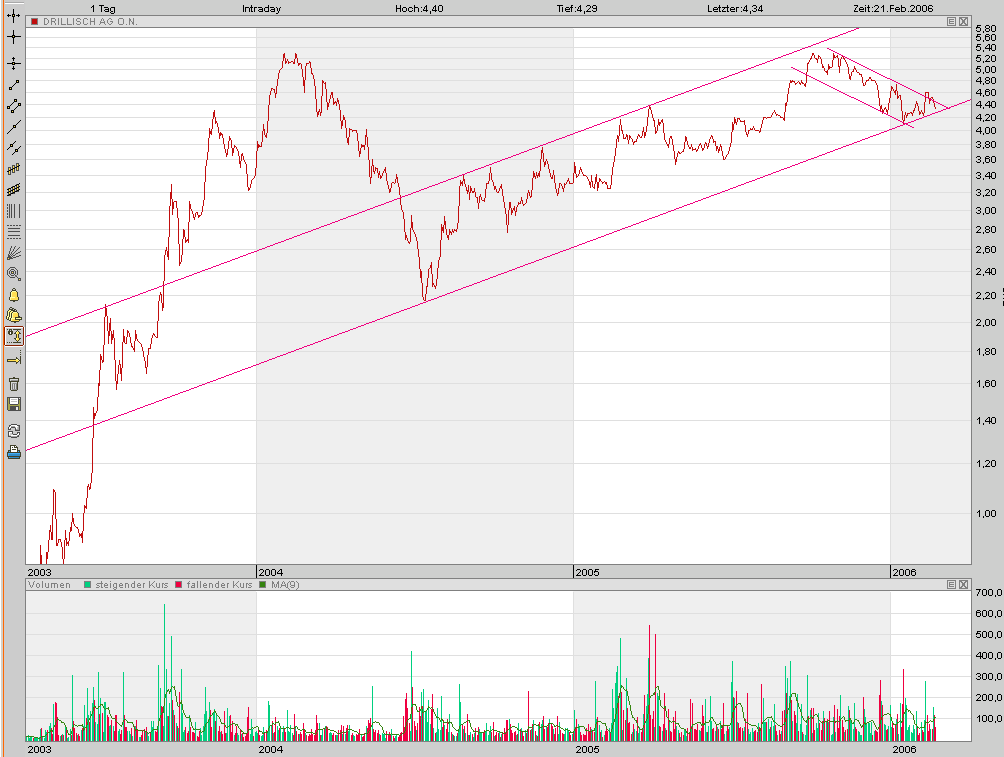This screenshot has width=1004, height=757.
Task: Click the DRILLISCH AG O.N. chart title
Action: (91, 21)
